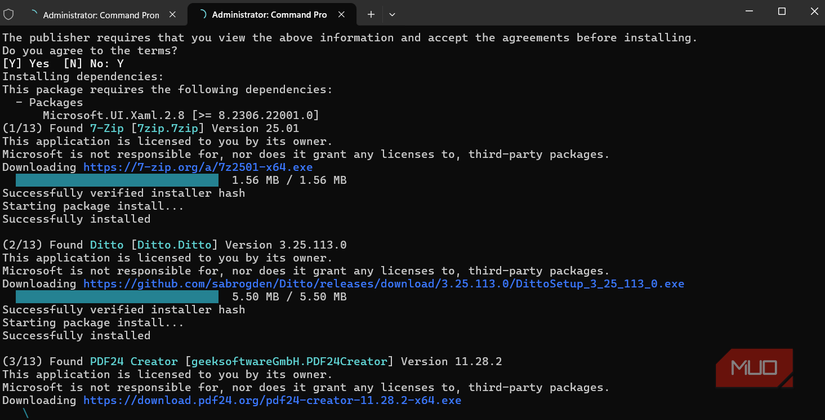Image resolution: width=825 pixels, height=420 pixels.
Task: Open the pdf24.org download link
Action: (272, 401)
